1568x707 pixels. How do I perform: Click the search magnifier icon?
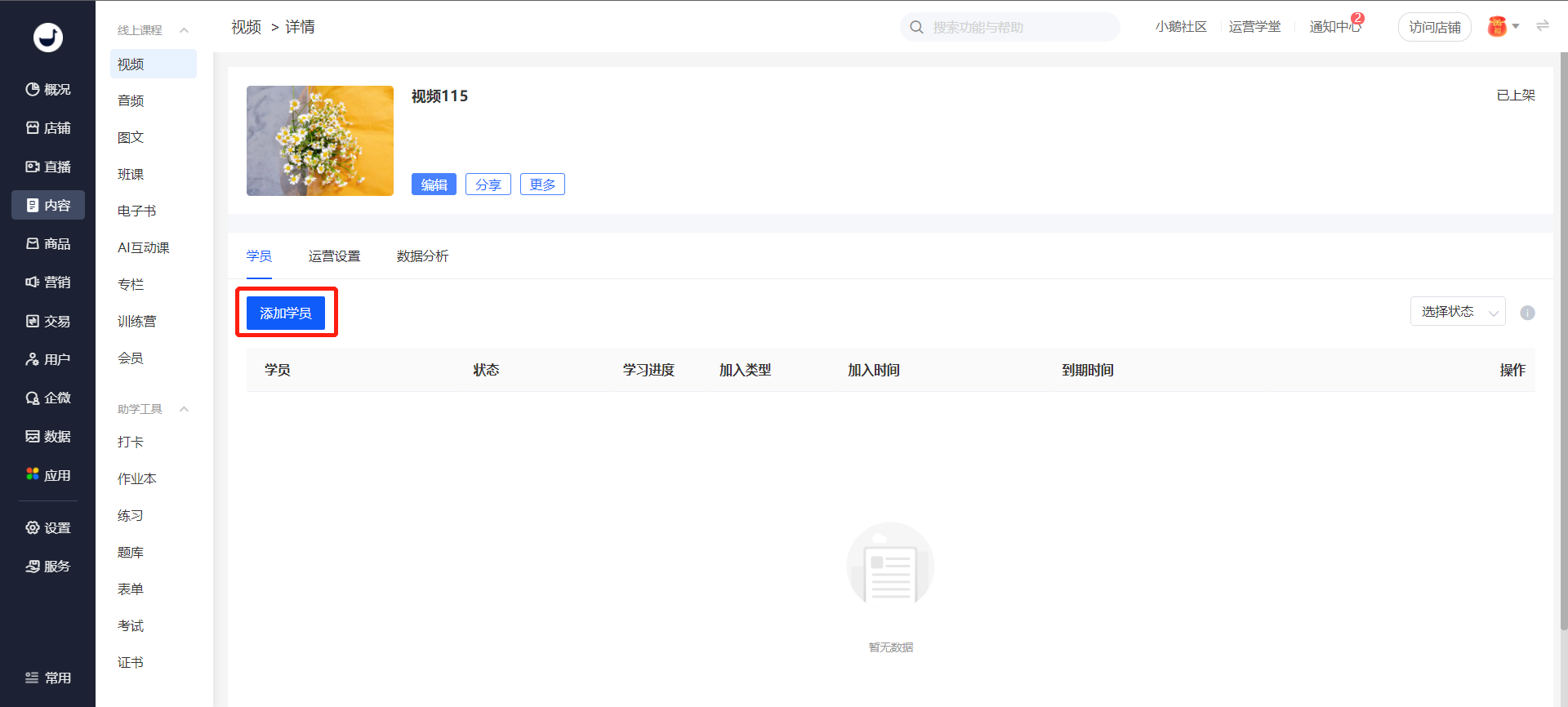(916, 27)
